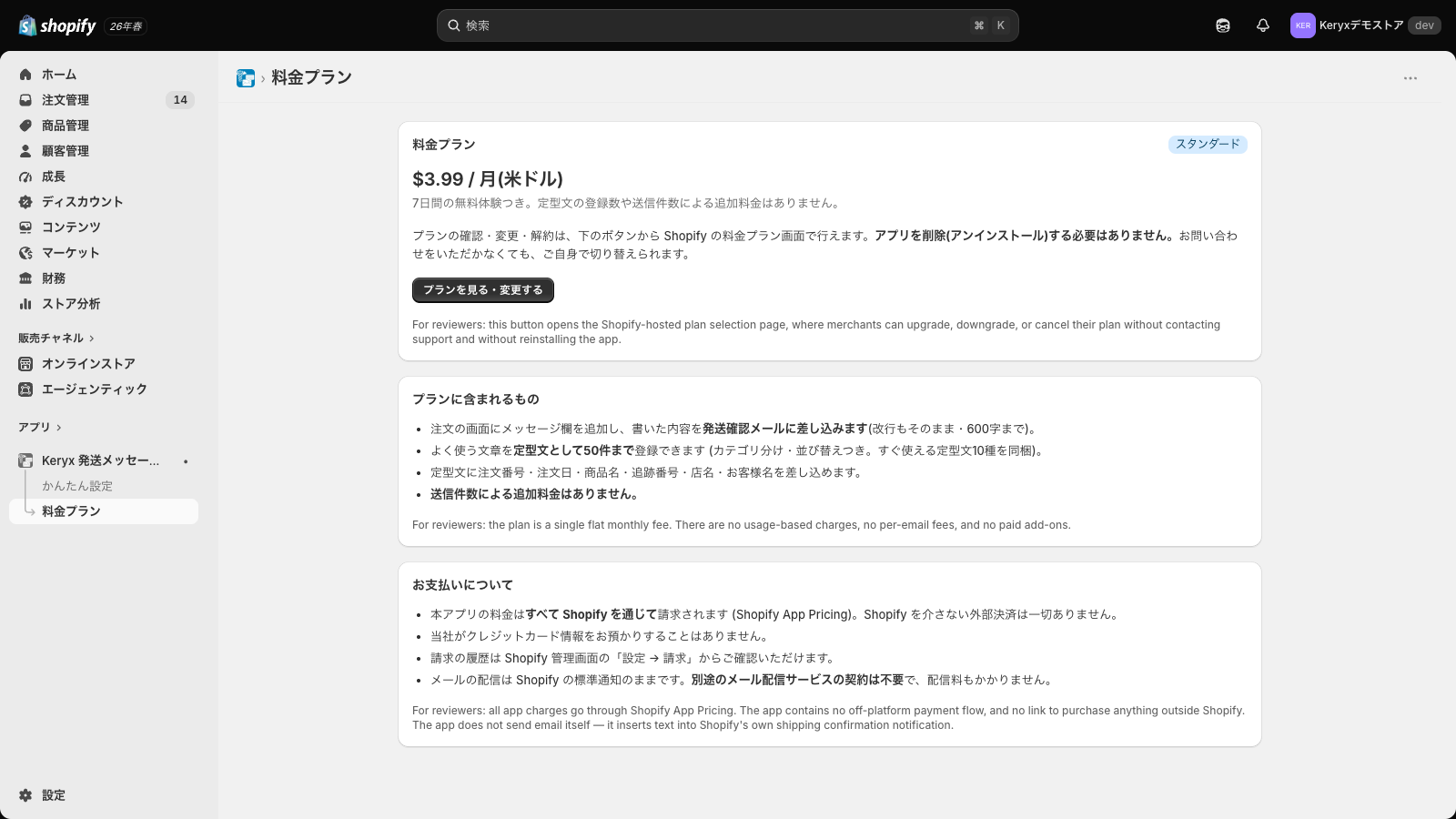Click the スタンダード plan badge
This screenshot has height=819, width=1456.
tap(1208, 144)
